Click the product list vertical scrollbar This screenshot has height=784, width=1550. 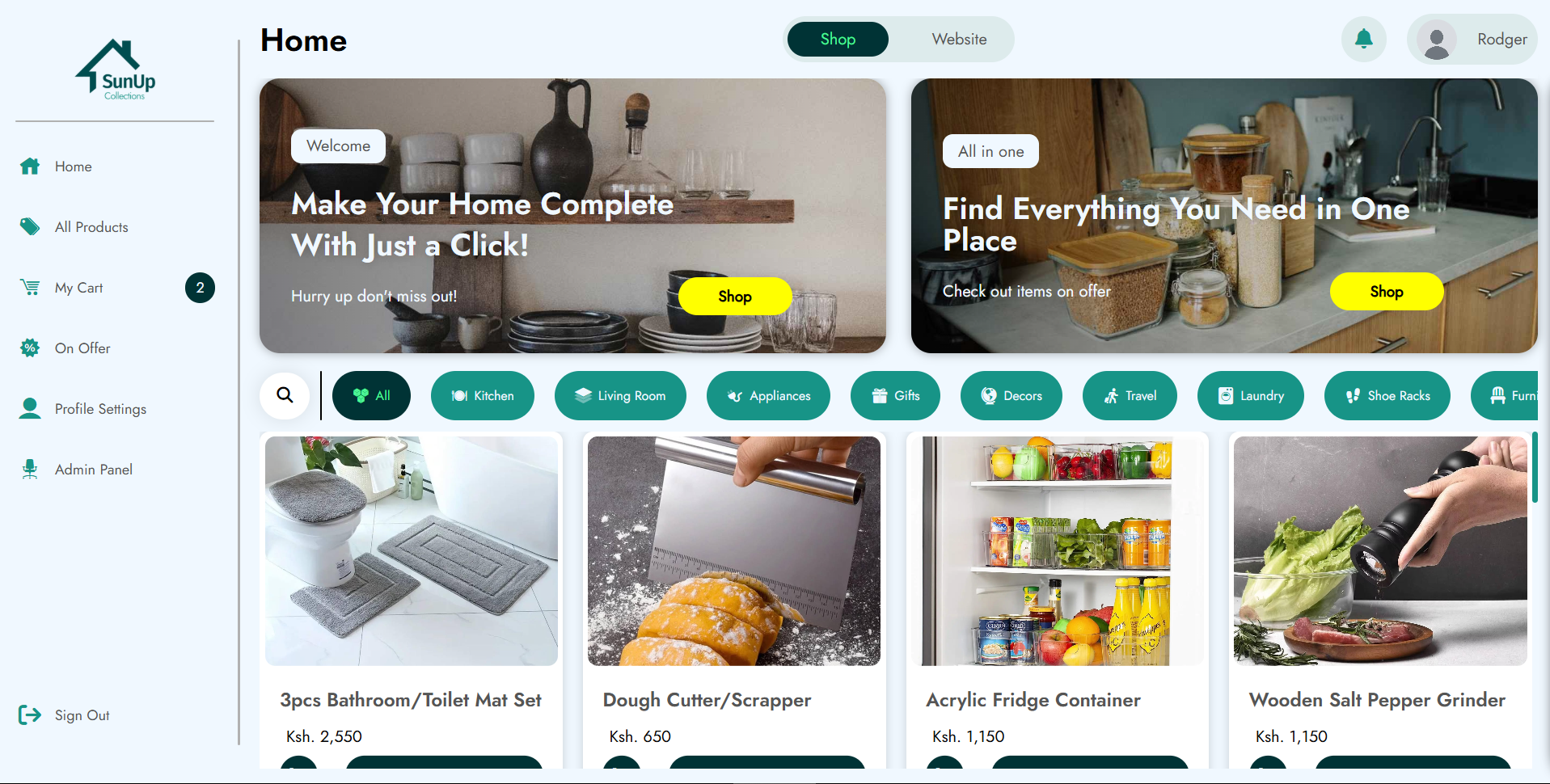(x=1534, y=467)
